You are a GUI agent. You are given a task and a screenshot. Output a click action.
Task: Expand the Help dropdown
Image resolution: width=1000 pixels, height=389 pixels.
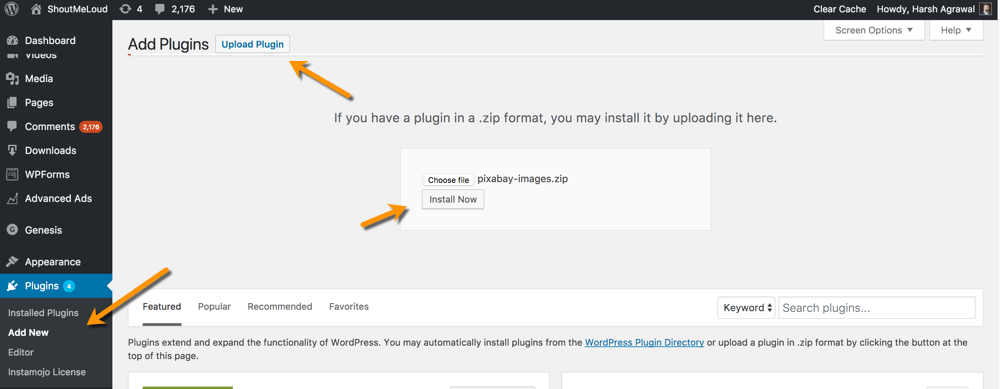point(956,30)
